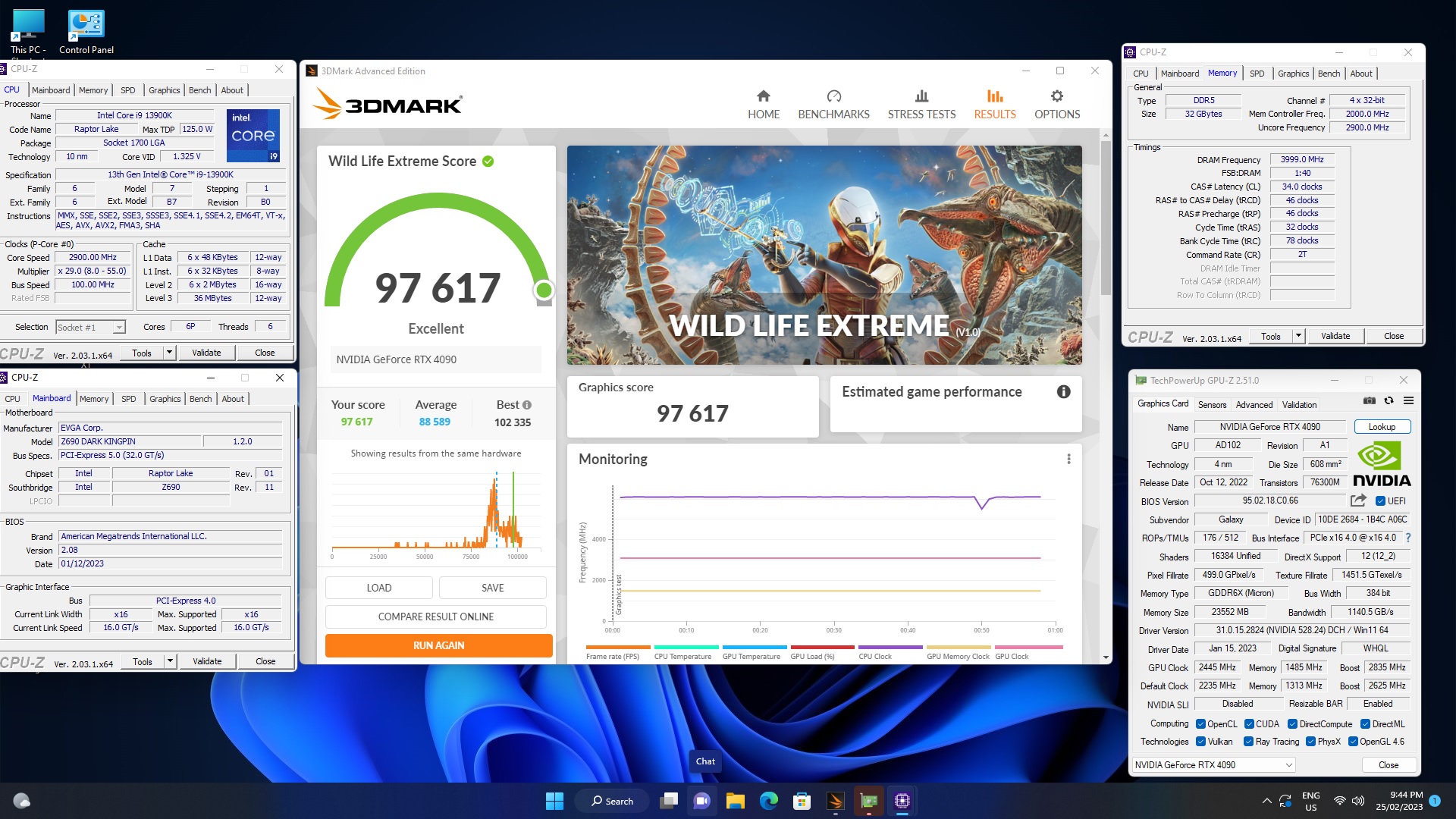Switch to Mainboard tab in top-left CPU-Z
This screenshot has width=1456, height=819.
pos(51,90)
